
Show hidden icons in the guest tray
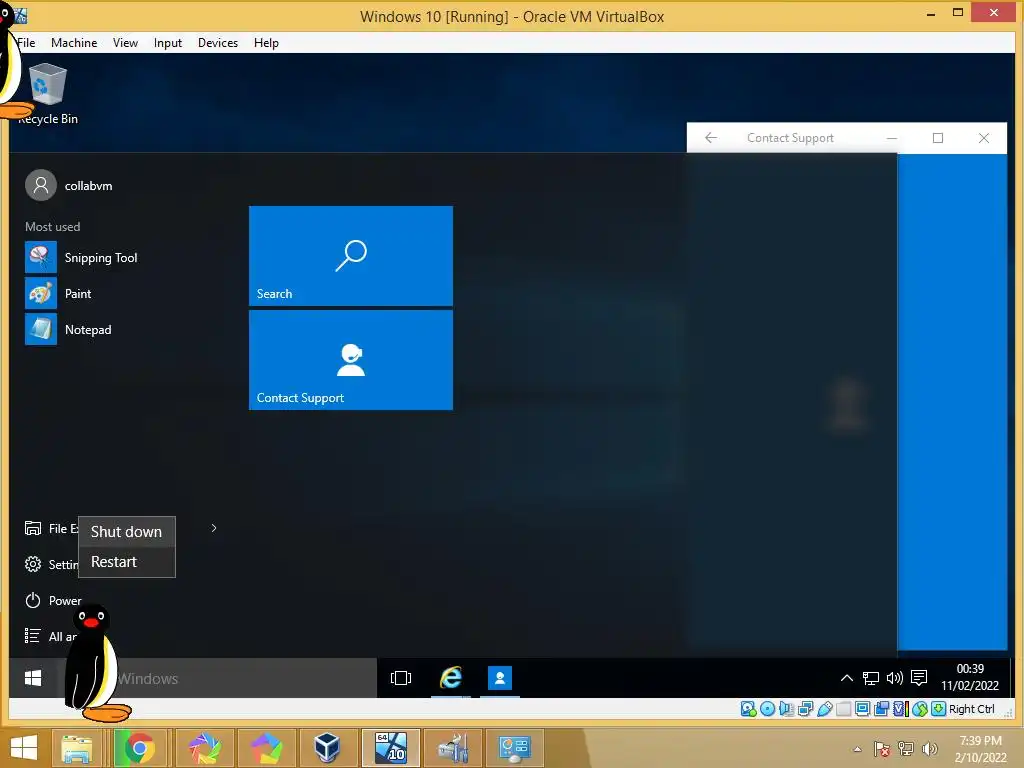click(846, 678)
